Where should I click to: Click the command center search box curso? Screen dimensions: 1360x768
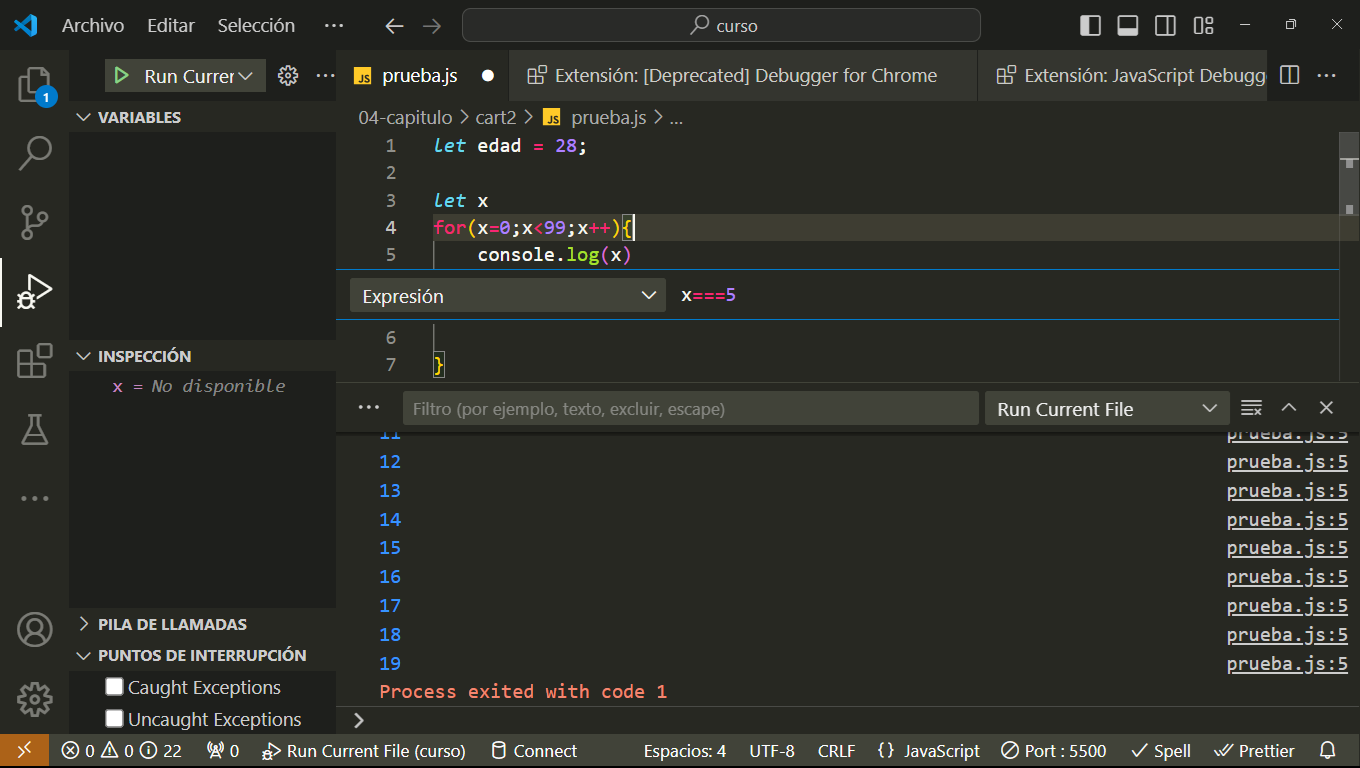click(x=721, y=26)
